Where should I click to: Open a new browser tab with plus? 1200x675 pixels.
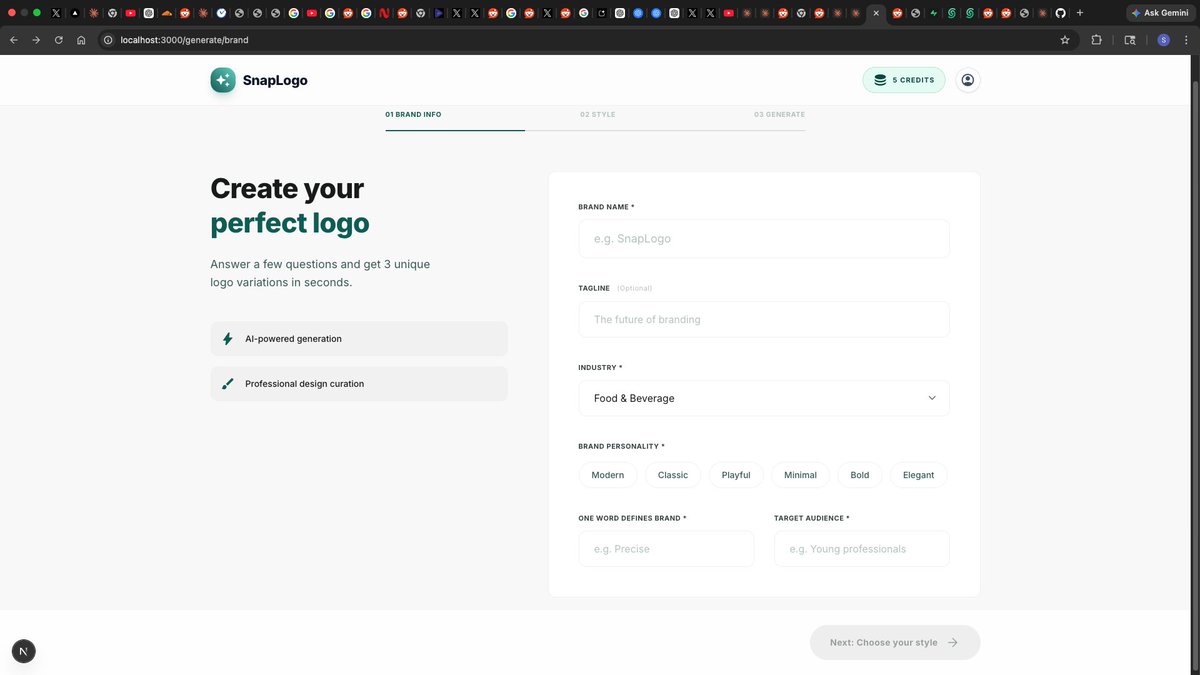pos(1080,13)
